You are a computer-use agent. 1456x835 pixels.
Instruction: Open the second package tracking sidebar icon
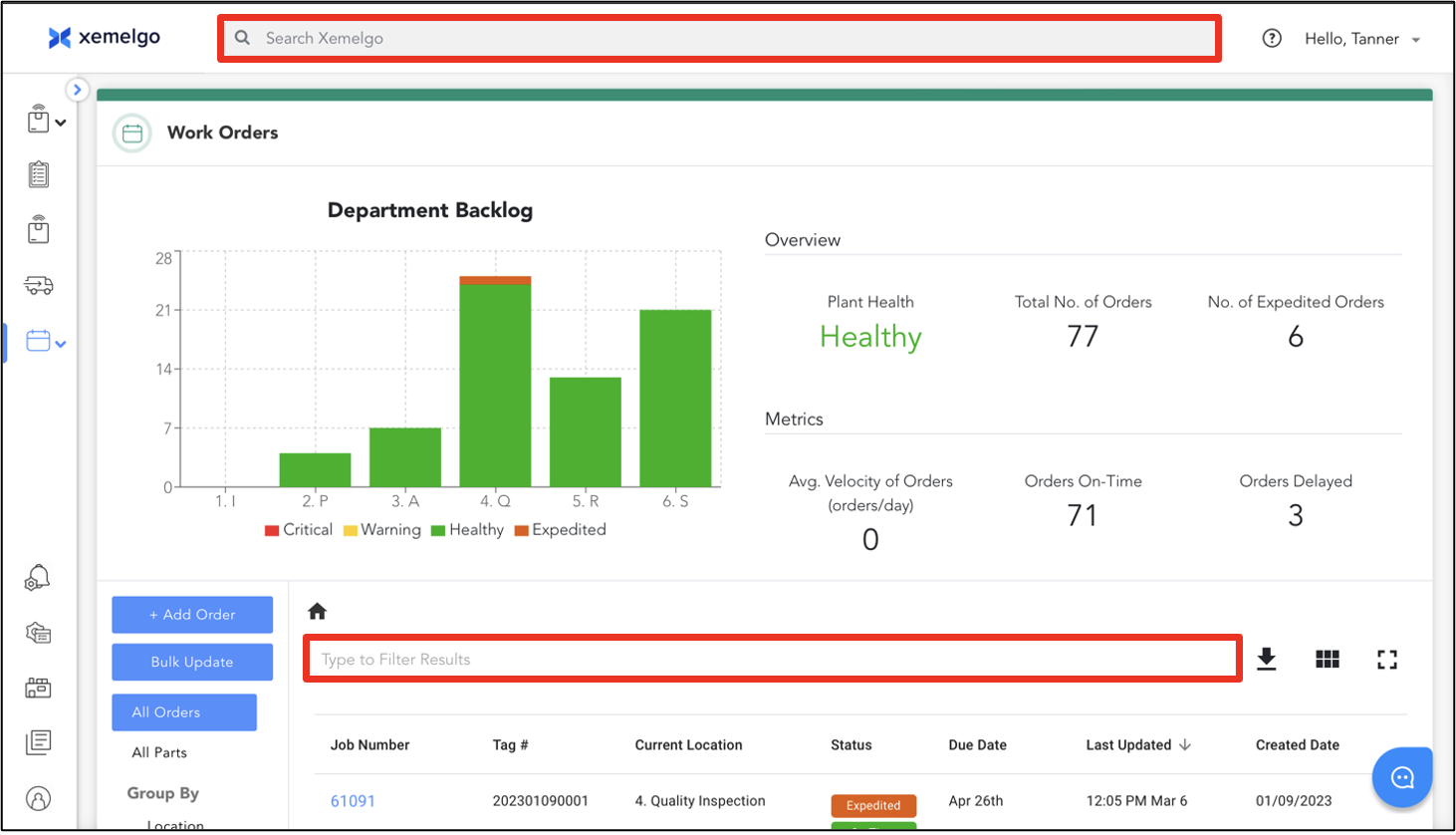click(38, 229)
